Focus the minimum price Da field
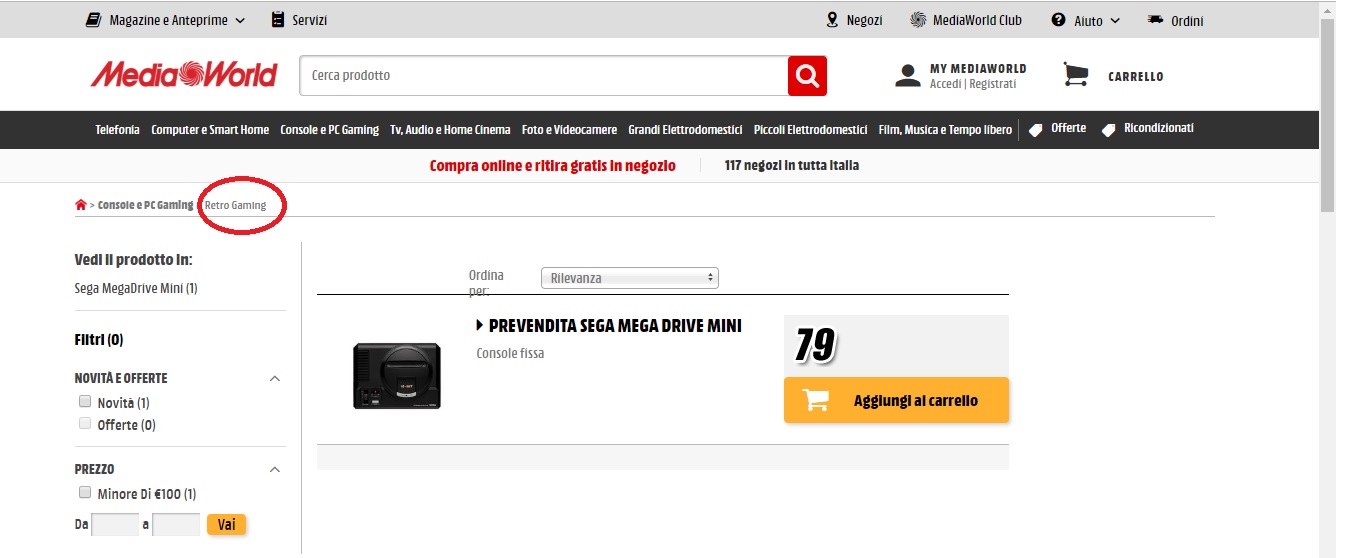1368x558 pixels. pyautogui.click(x=115, y=524)
